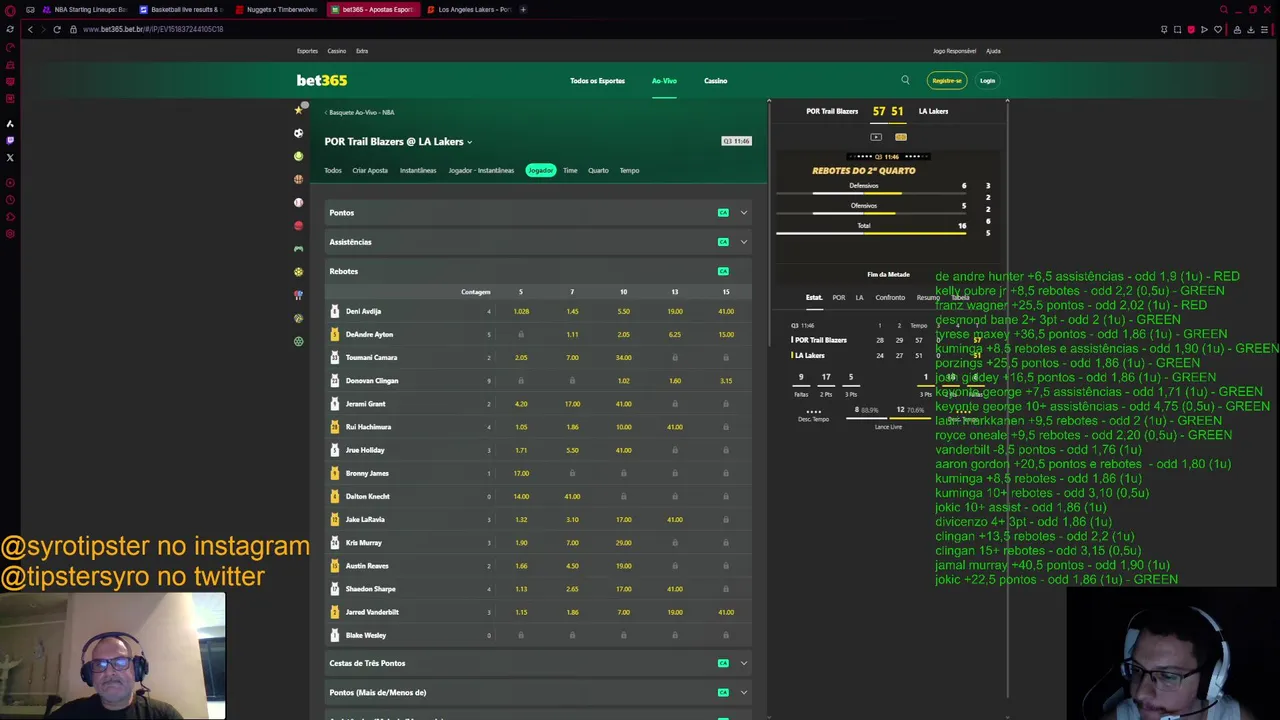Open X (Twitter) icon in browser sidebar
The height and width of the screenshot is (720, 1280).
pos(10,157)
